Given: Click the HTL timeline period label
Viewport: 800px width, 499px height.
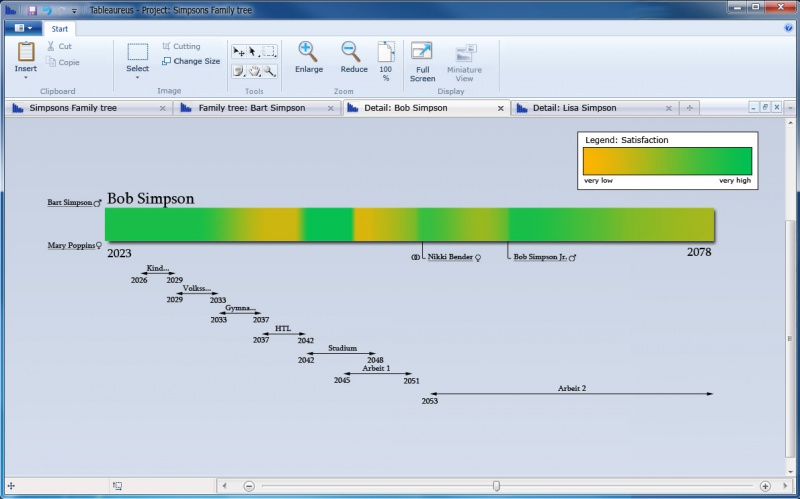Looking at the screenshot, I should (283, 329).
